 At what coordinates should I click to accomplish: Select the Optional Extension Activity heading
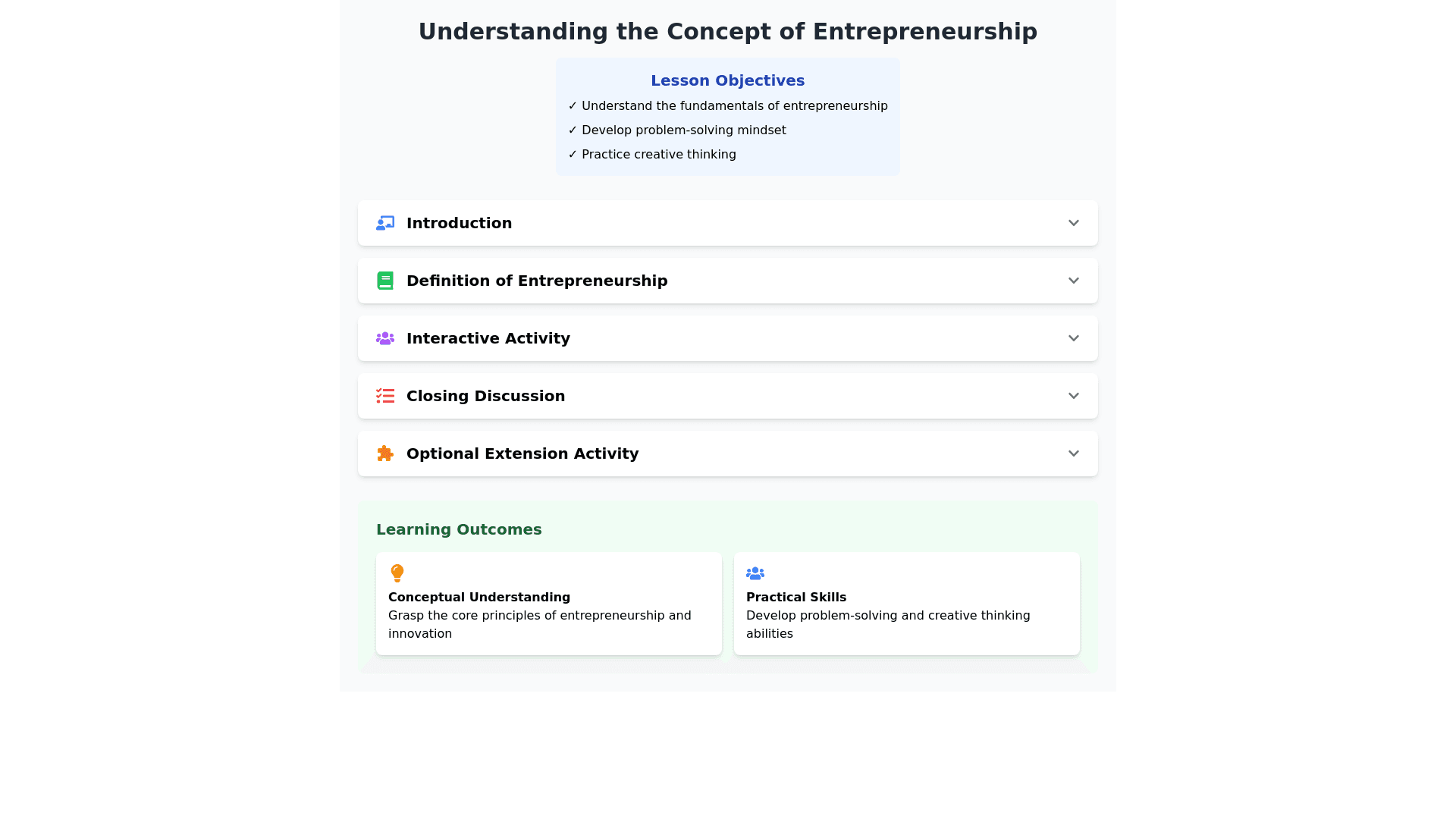(x=522, y=453)
